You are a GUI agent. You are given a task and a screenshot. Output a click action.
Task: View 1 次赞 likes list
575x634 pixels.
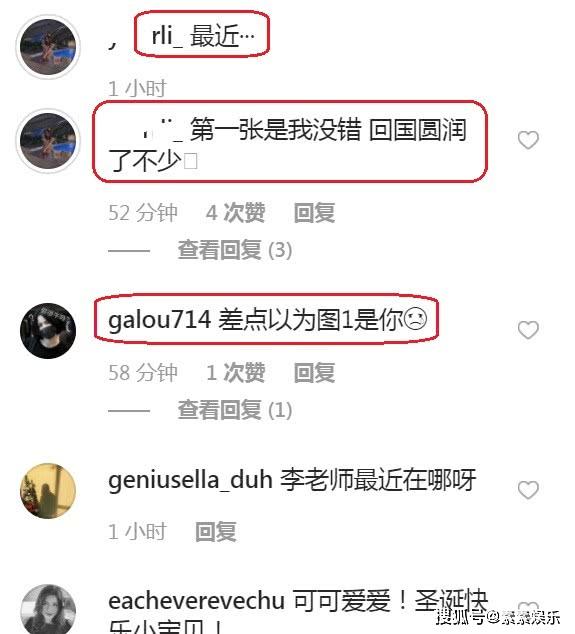click(235, 372)
